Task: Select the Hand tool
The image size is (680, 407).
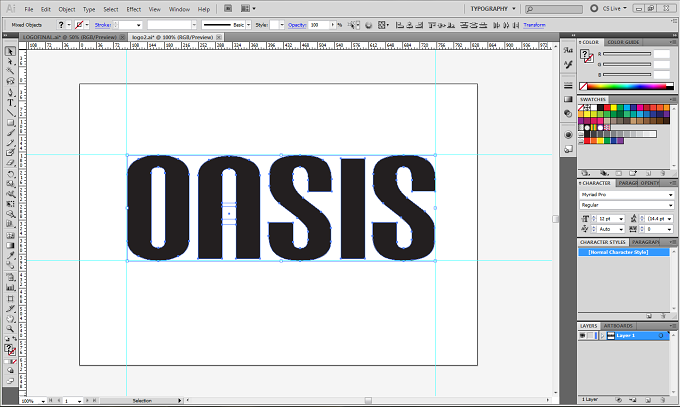Action: [x=10, y=319]
